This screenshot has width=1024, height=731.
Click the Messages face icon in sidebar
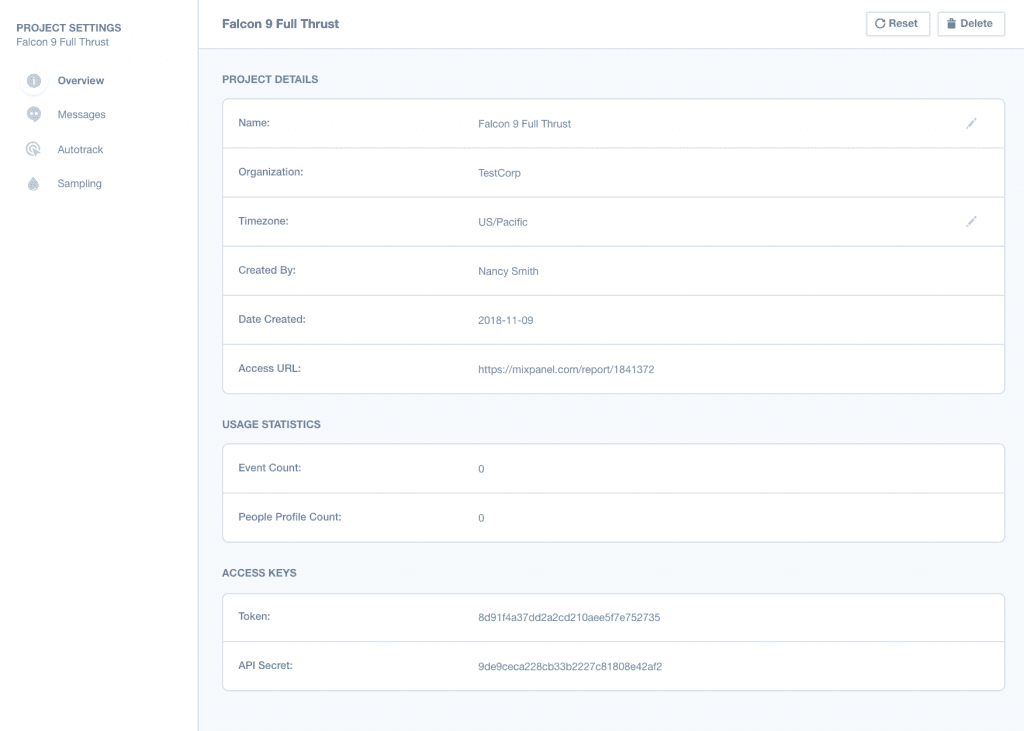pos(34,115)
